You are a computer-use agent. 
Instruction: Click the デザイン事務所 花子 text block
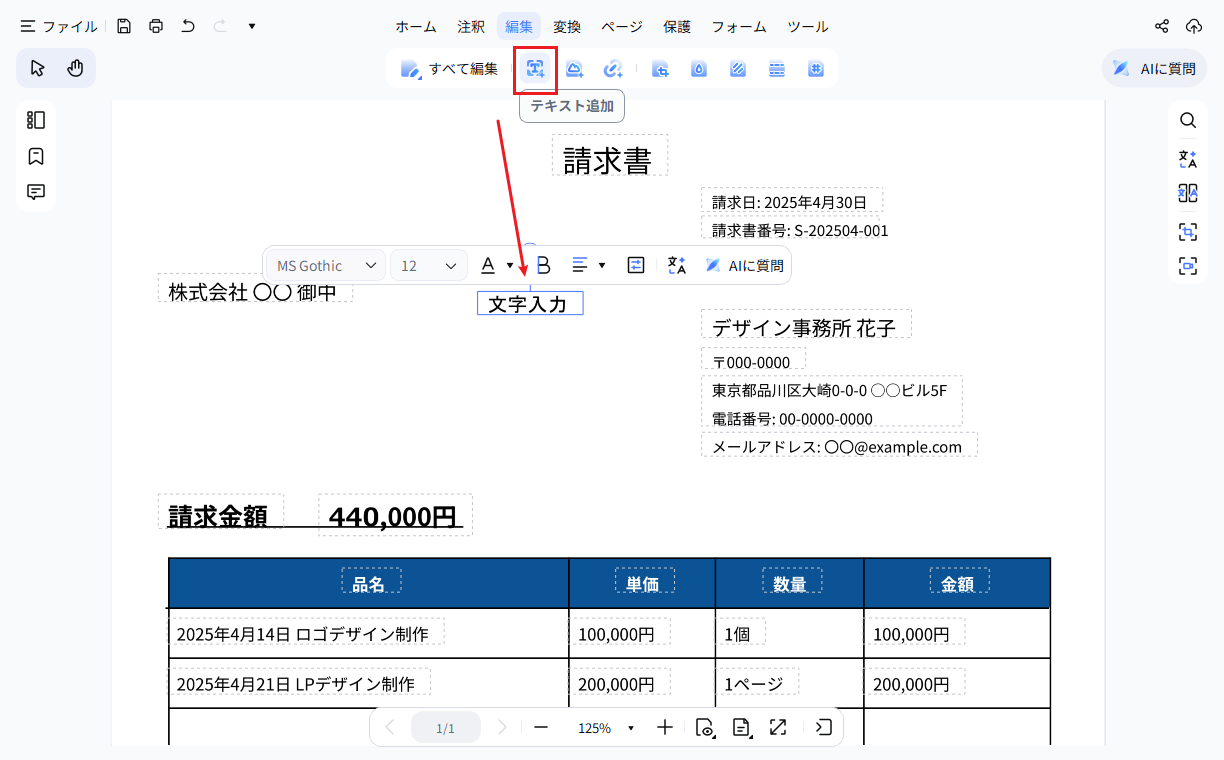pyautogui.click(x=806, y=324)
